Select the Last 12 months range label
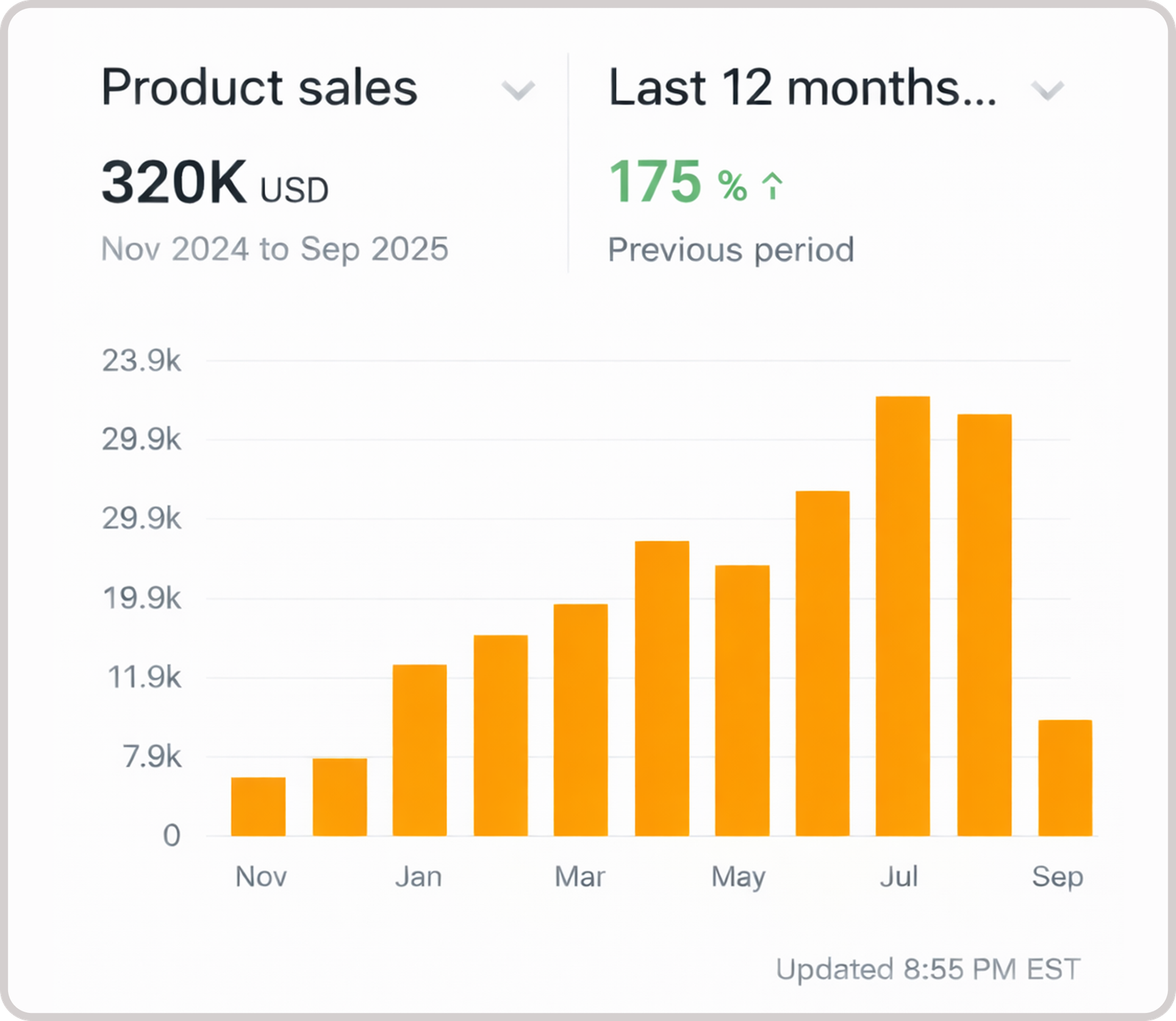 click(803, 88)
